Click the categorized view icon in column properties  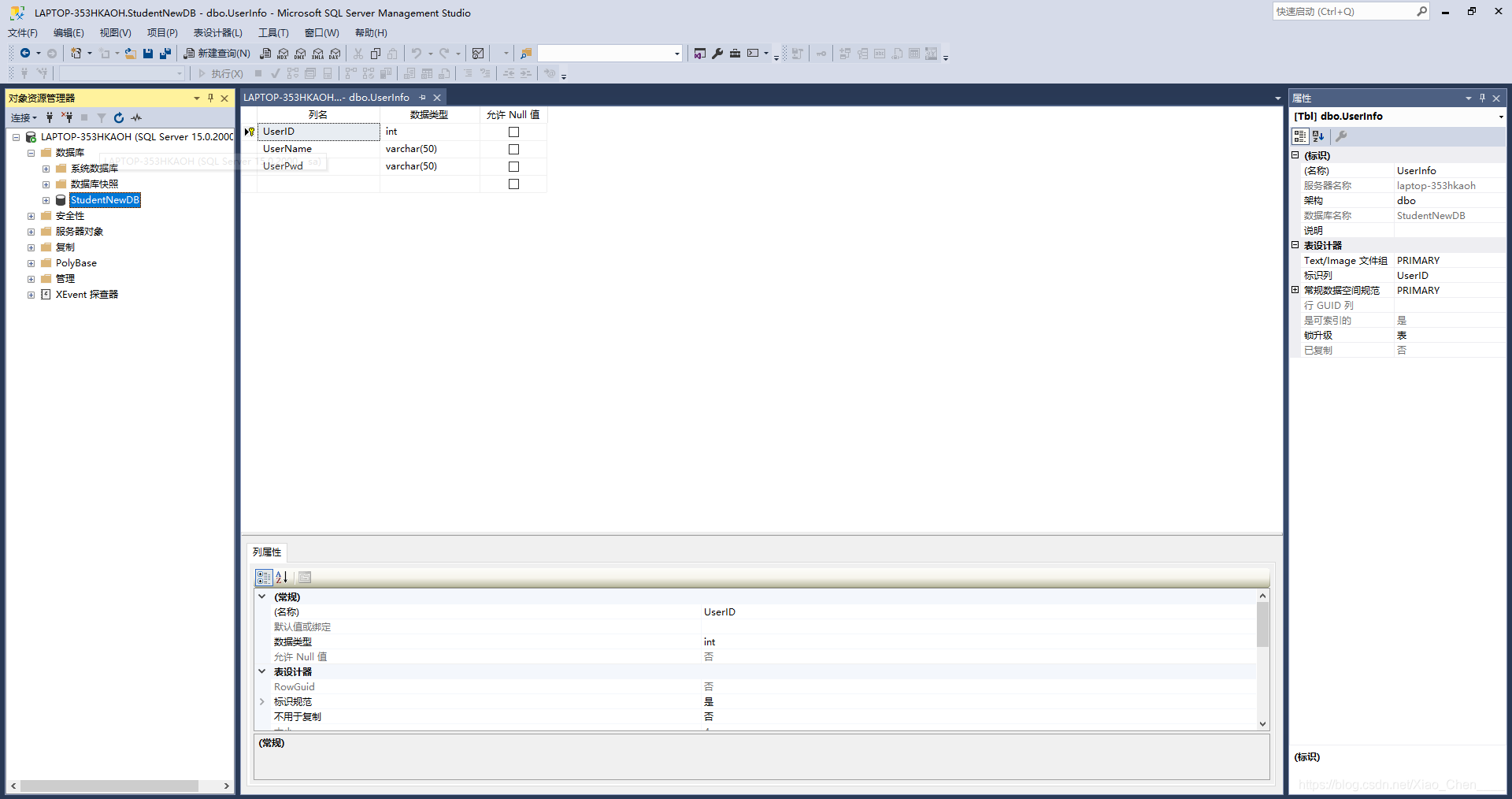click(x=264, y=578)
